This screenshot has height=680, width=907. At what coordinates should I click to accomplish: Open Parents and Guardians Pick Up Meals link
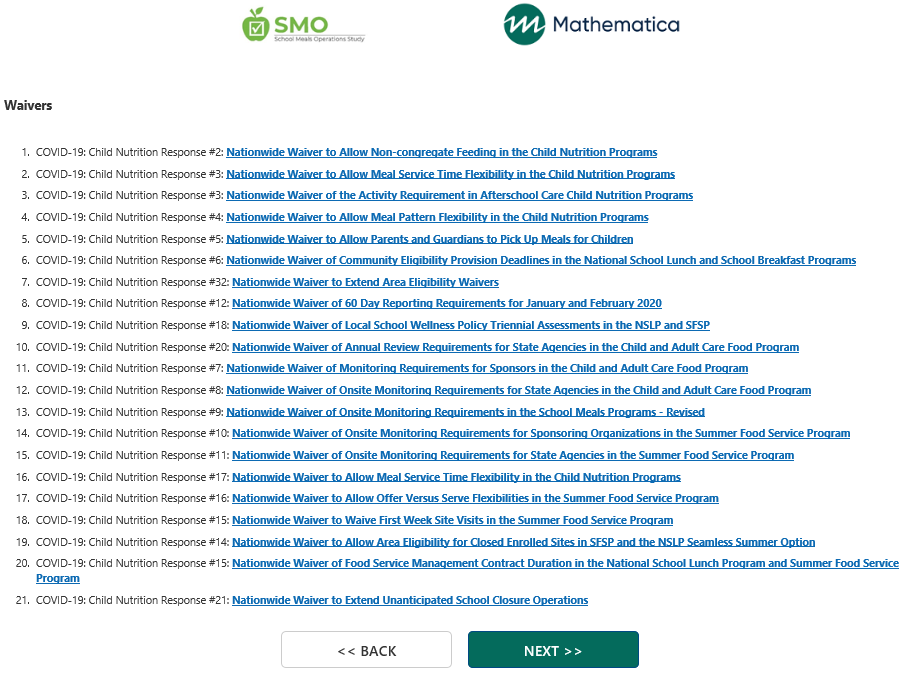point(429,239)
